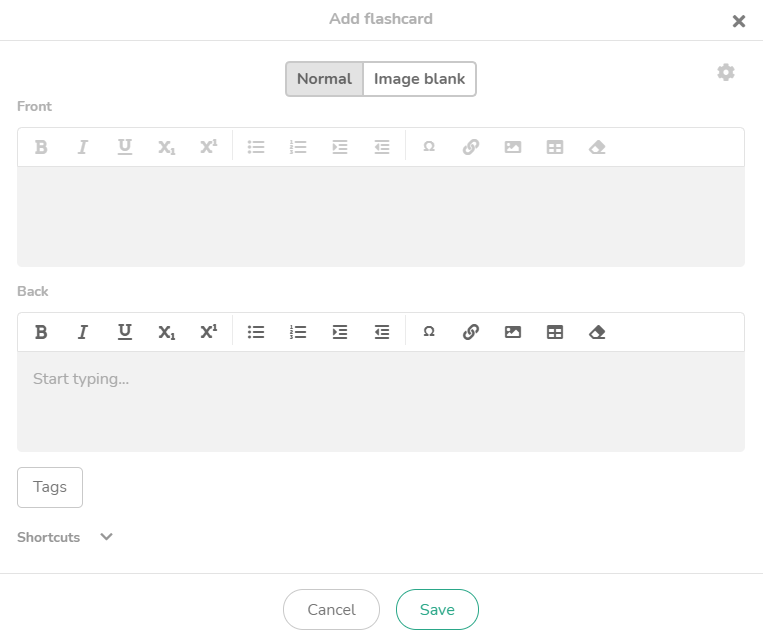This screenshot has height=643, width=763.
Task: Clear formatting with Back eraser icon
Action: (x=597, y=332)
